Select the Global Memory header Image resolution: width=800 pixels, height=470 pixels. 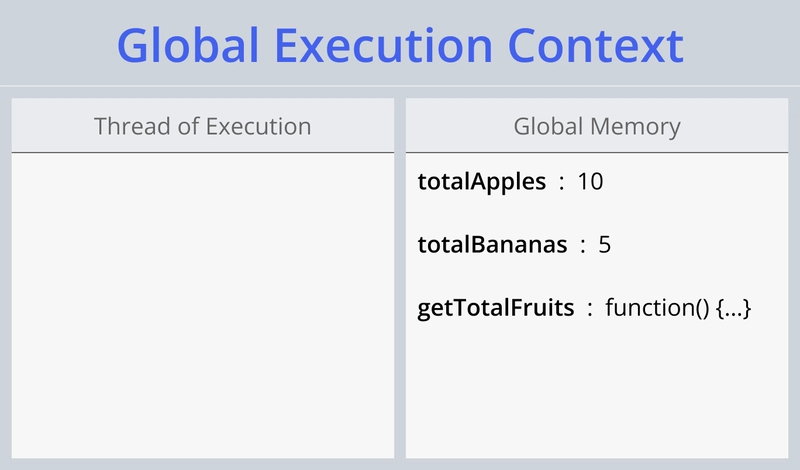click(597, 126)
